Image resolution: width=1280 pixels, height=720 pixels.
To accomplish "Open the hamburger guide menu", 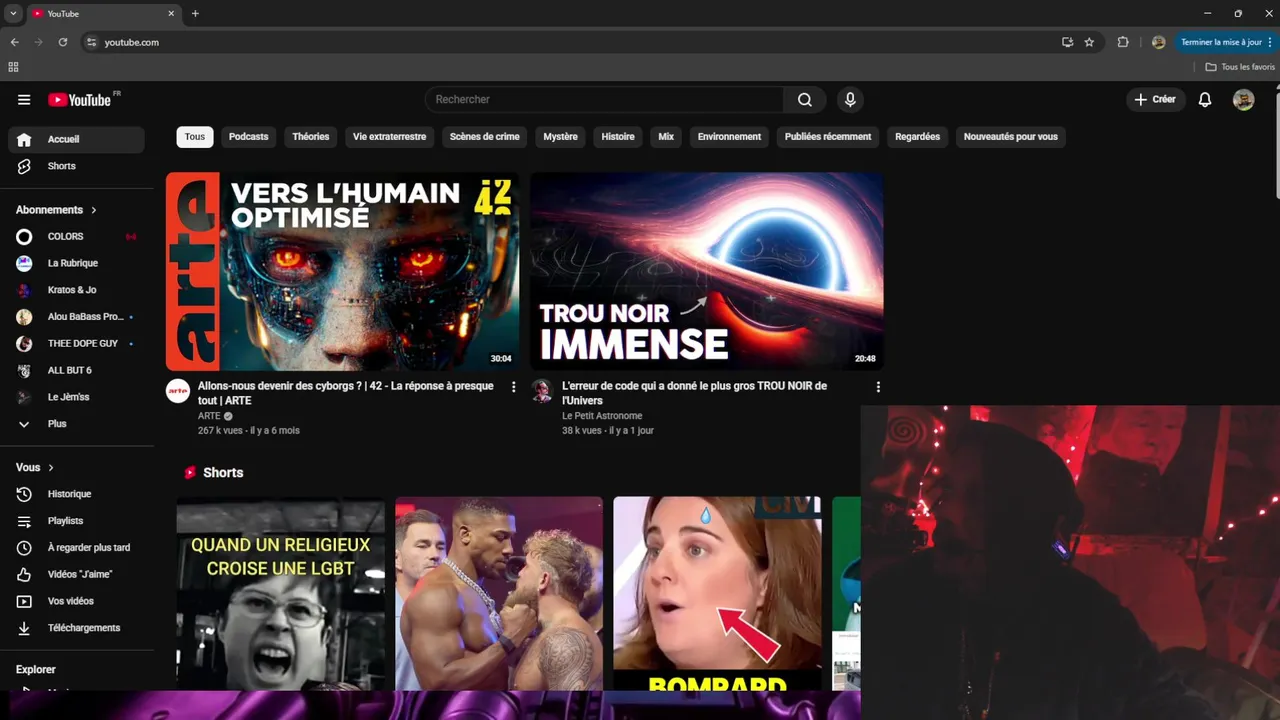I will [24, 100].
